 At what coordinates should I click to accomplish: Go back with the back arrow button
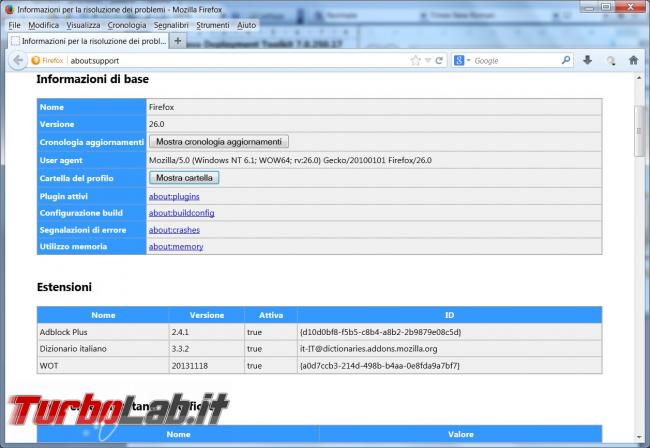click(18, 61)
